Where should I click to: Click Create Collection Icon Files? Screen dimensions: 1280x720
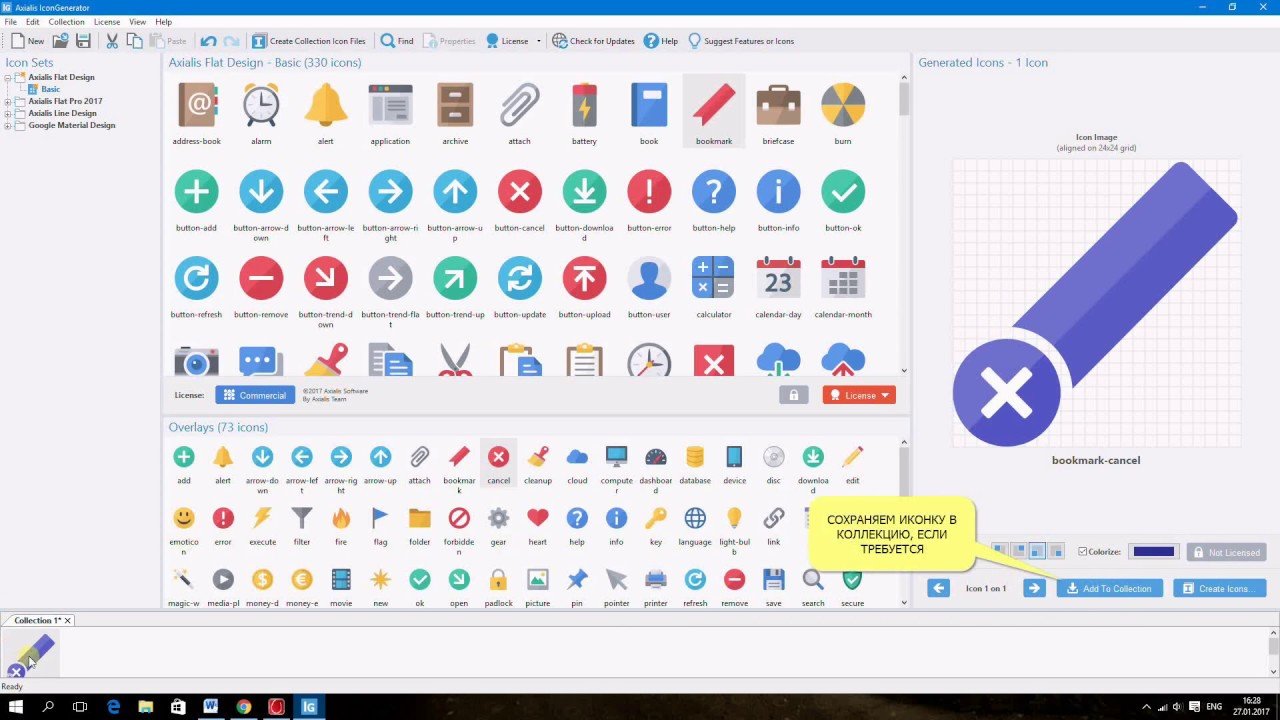308,41
